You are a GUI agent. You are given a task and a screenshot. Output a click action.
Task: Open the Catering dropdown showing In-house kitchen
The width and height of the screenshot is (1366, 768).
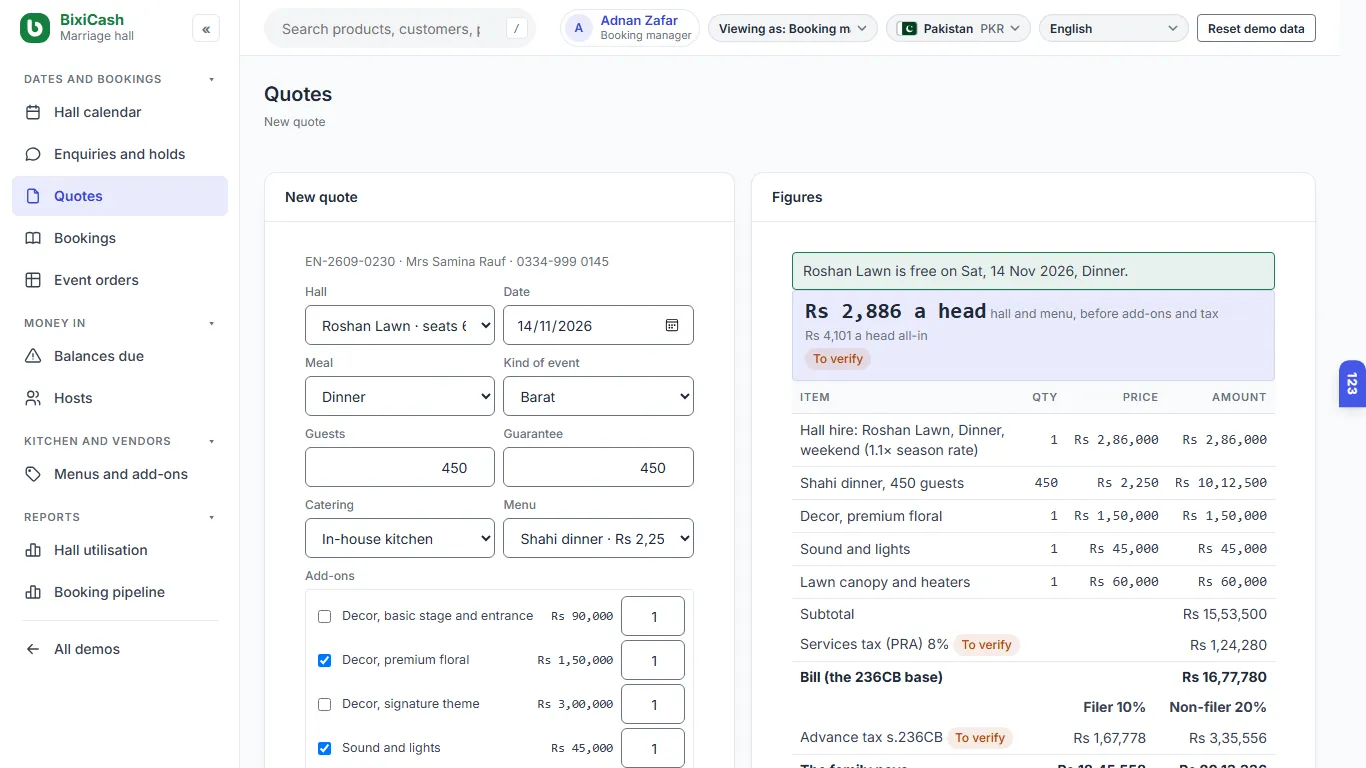(x=400, y=538)
